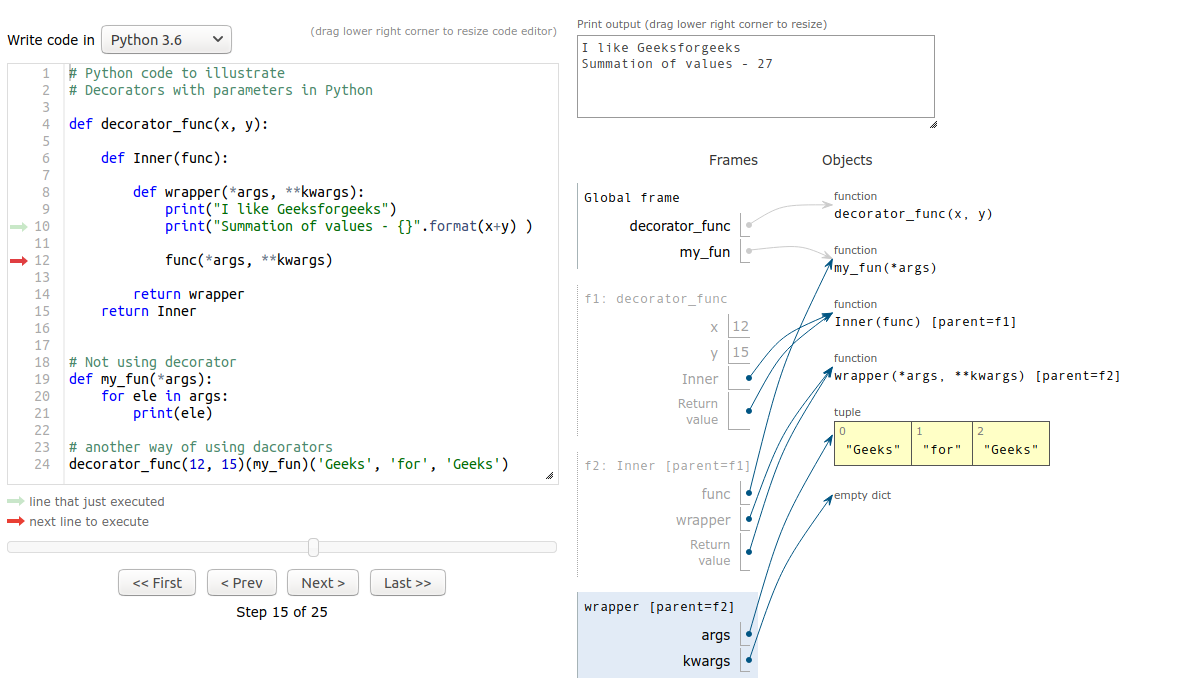Advance with the 'Next >' button
Image resolution: width=1182 pixels, height=695 pixels.
coord(323,583)
